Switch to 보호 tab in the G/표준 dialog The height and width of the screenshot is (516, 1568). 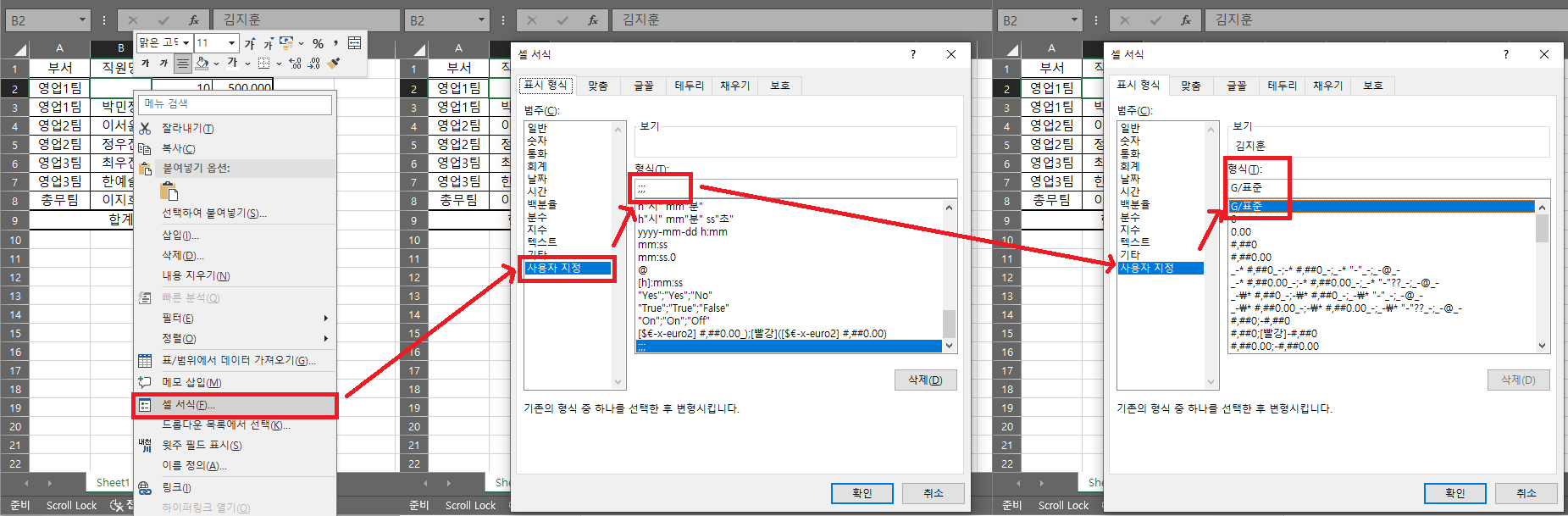point(1373,86)
